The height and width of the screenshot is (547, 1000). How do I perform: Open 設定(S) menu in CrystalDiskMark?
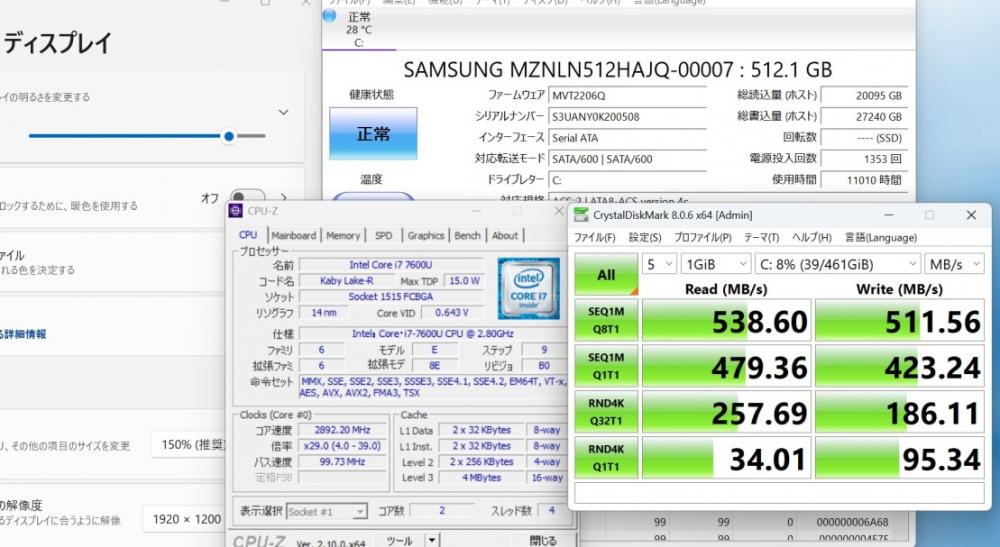(x=645, y=237)
